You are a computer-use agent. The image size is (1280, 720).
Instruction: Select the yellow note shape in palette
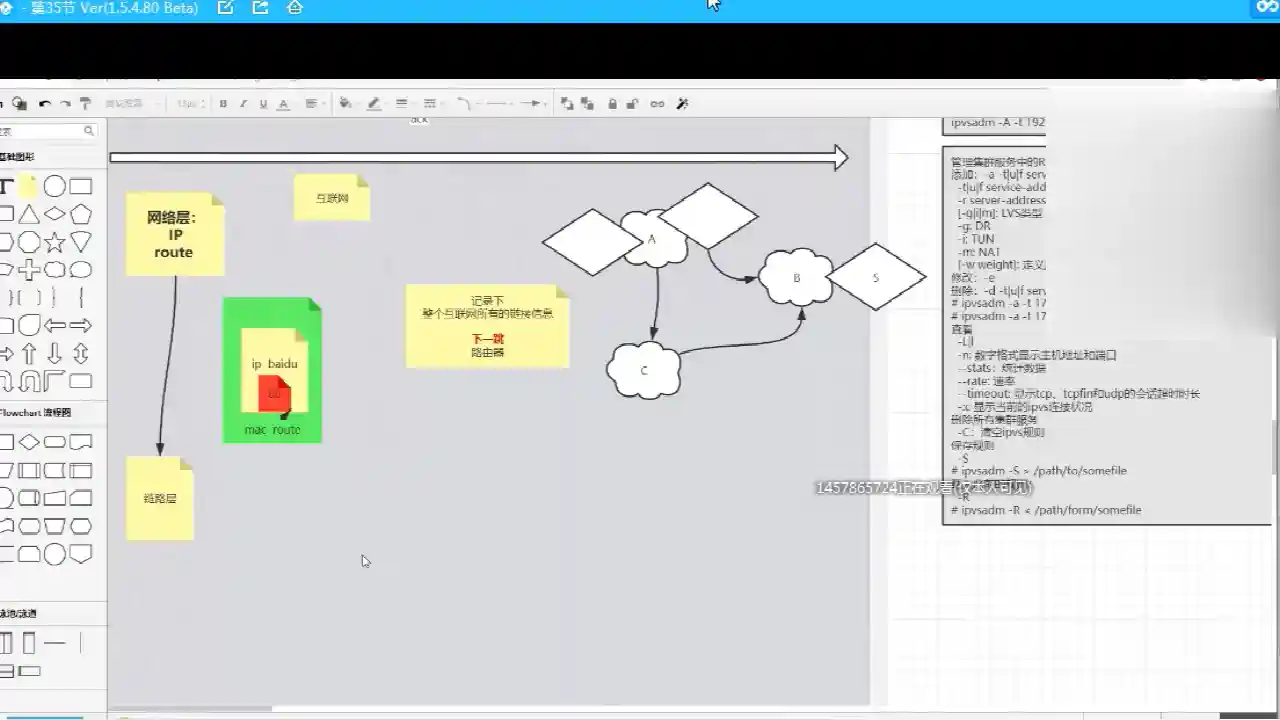click(x=28, y=186)
